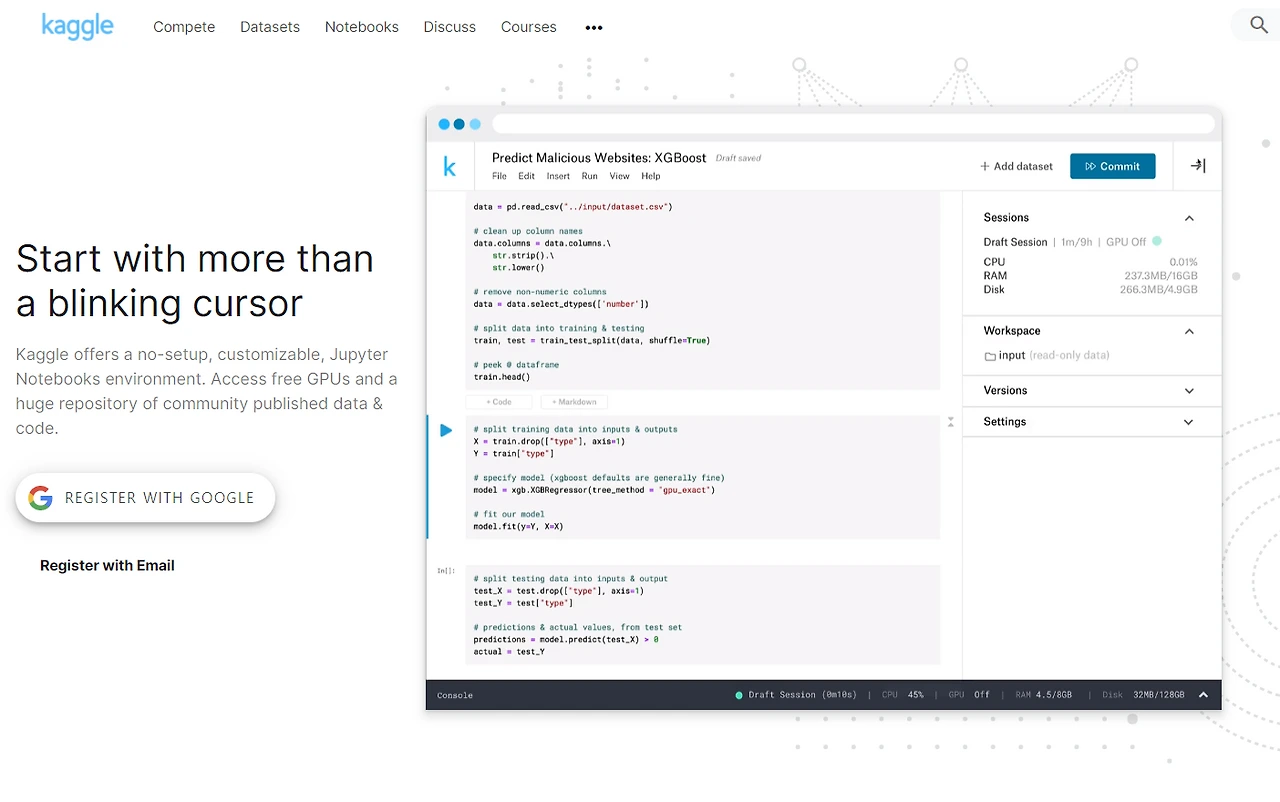Click the "train.head()" code line
The width and height of the screenshot is (1280, 802).
click(x=502, y=377)
